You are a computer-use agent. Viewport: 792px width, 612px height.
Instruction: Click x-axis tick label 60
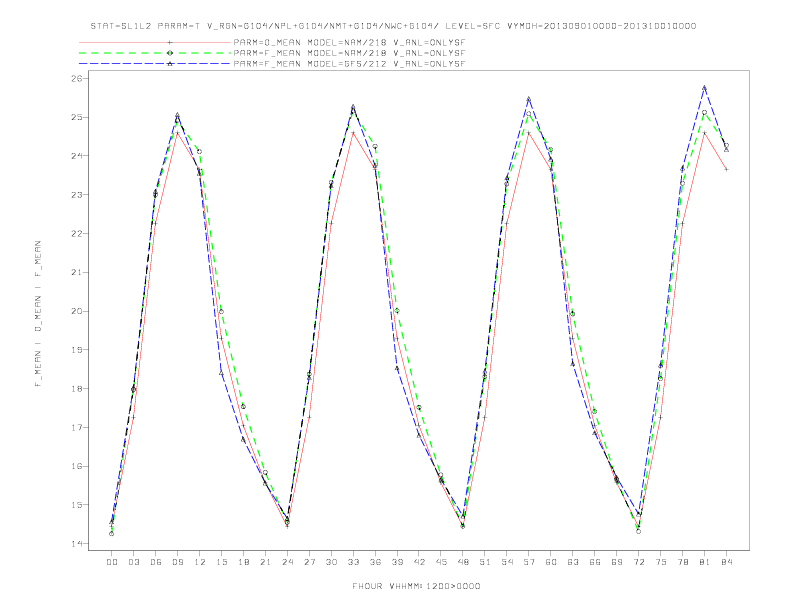tap(551, 562)
